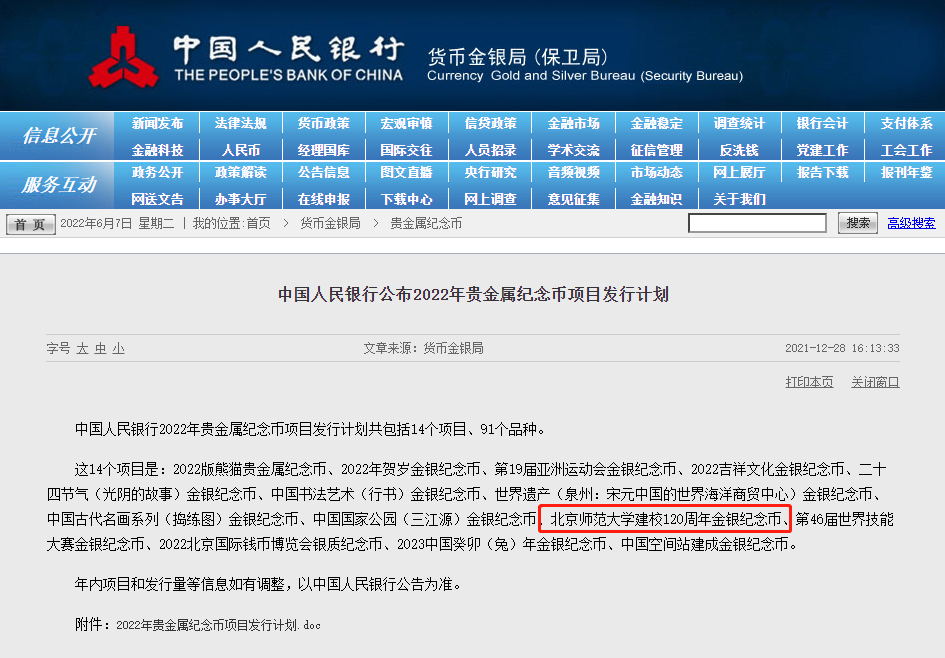Image resolution: width=945 pixels, height=658 pixels.
Task: Go to 金融科技 section
Action: (157, 150)
